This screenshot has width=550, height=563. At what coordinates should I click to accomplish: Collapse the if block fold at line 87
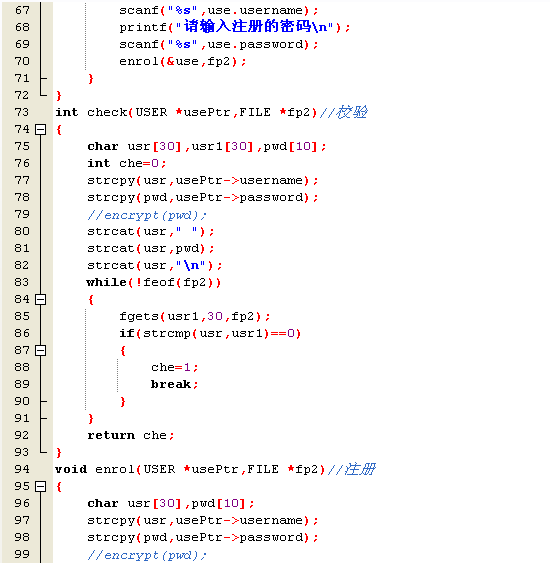pyautogui.click(x=41, y=350)
